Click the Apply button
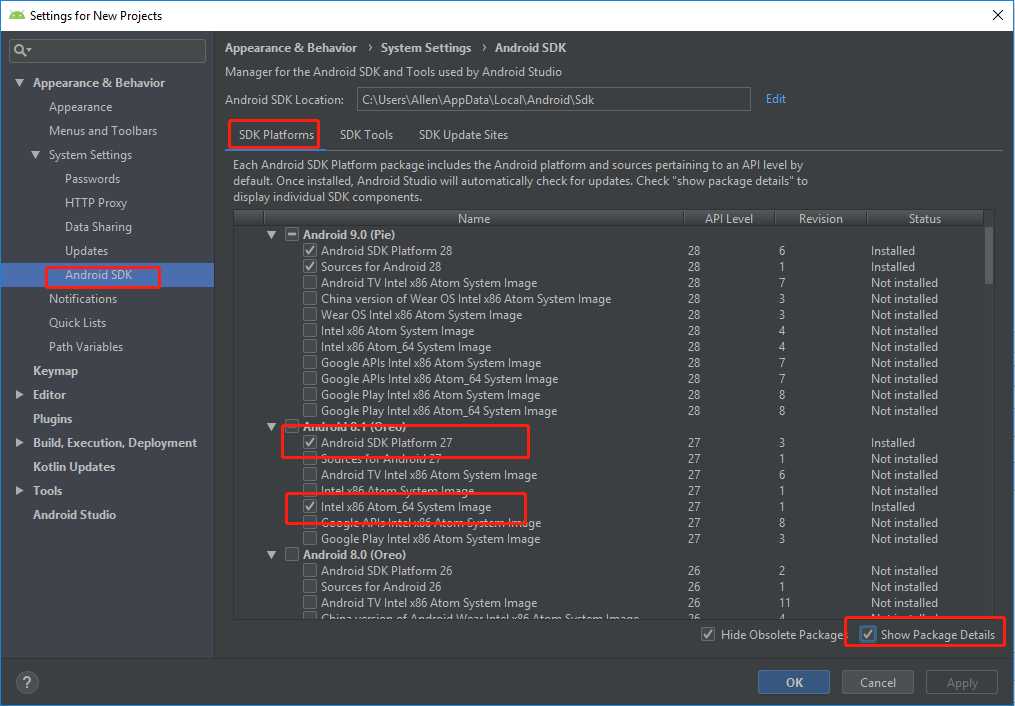The image size is (1015, 706). (962, 682)
